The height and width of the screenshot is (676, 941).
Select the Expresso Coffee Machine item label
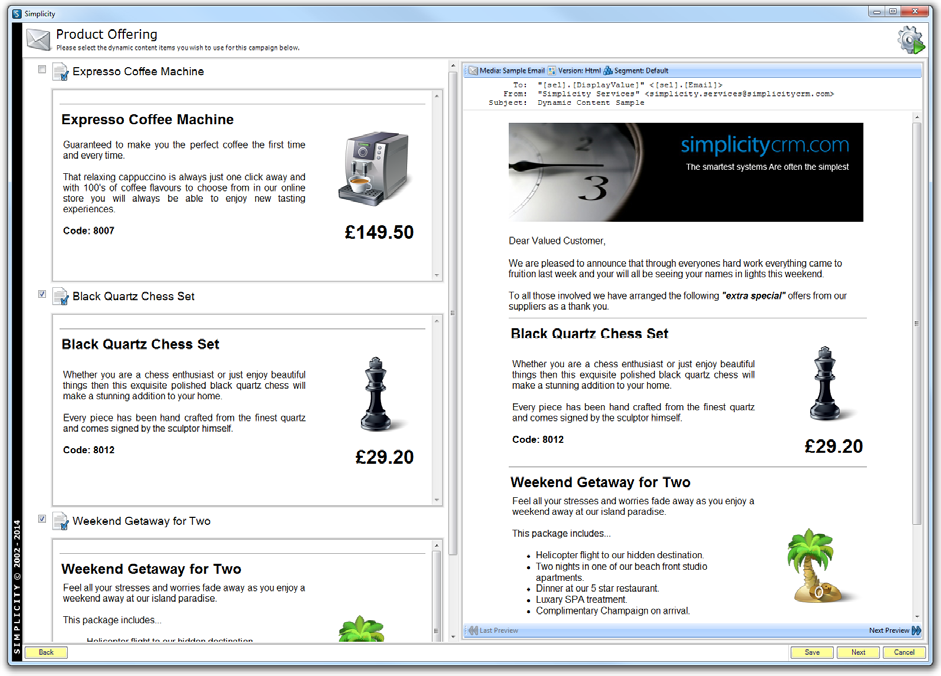138,71
